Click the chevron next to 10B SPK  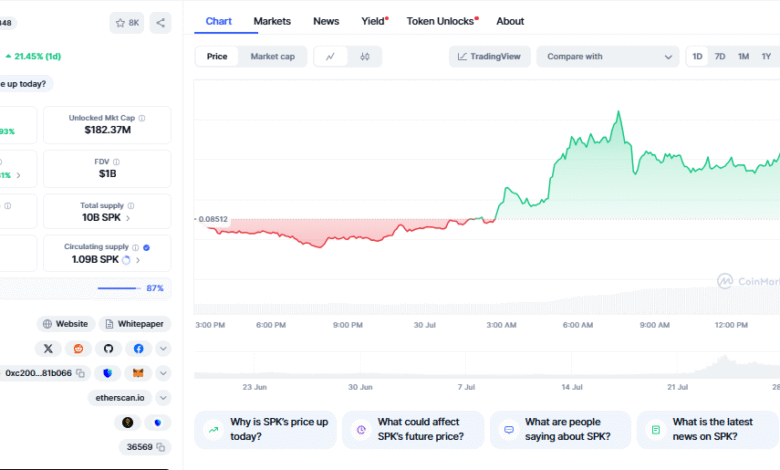128,218
